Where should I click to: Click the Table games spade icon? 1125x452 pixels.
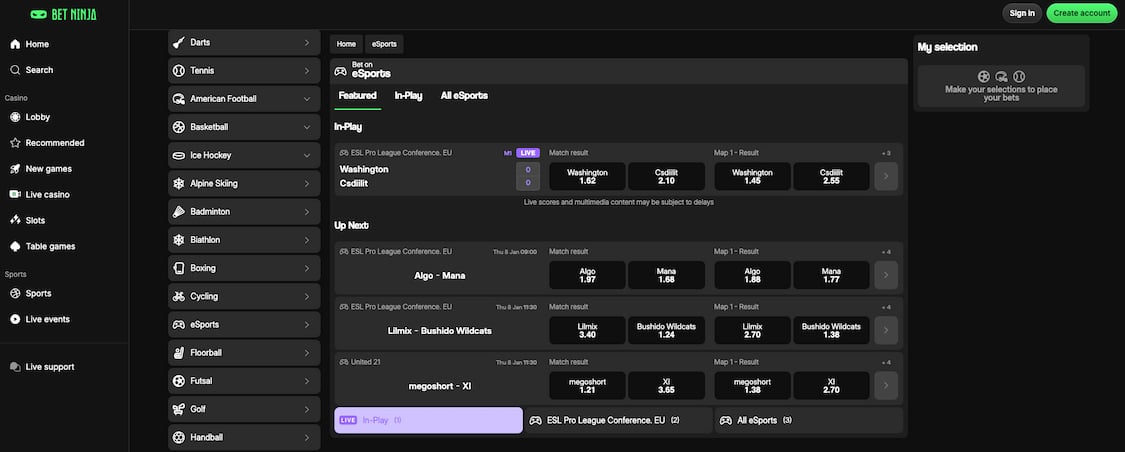click(15, 246)
